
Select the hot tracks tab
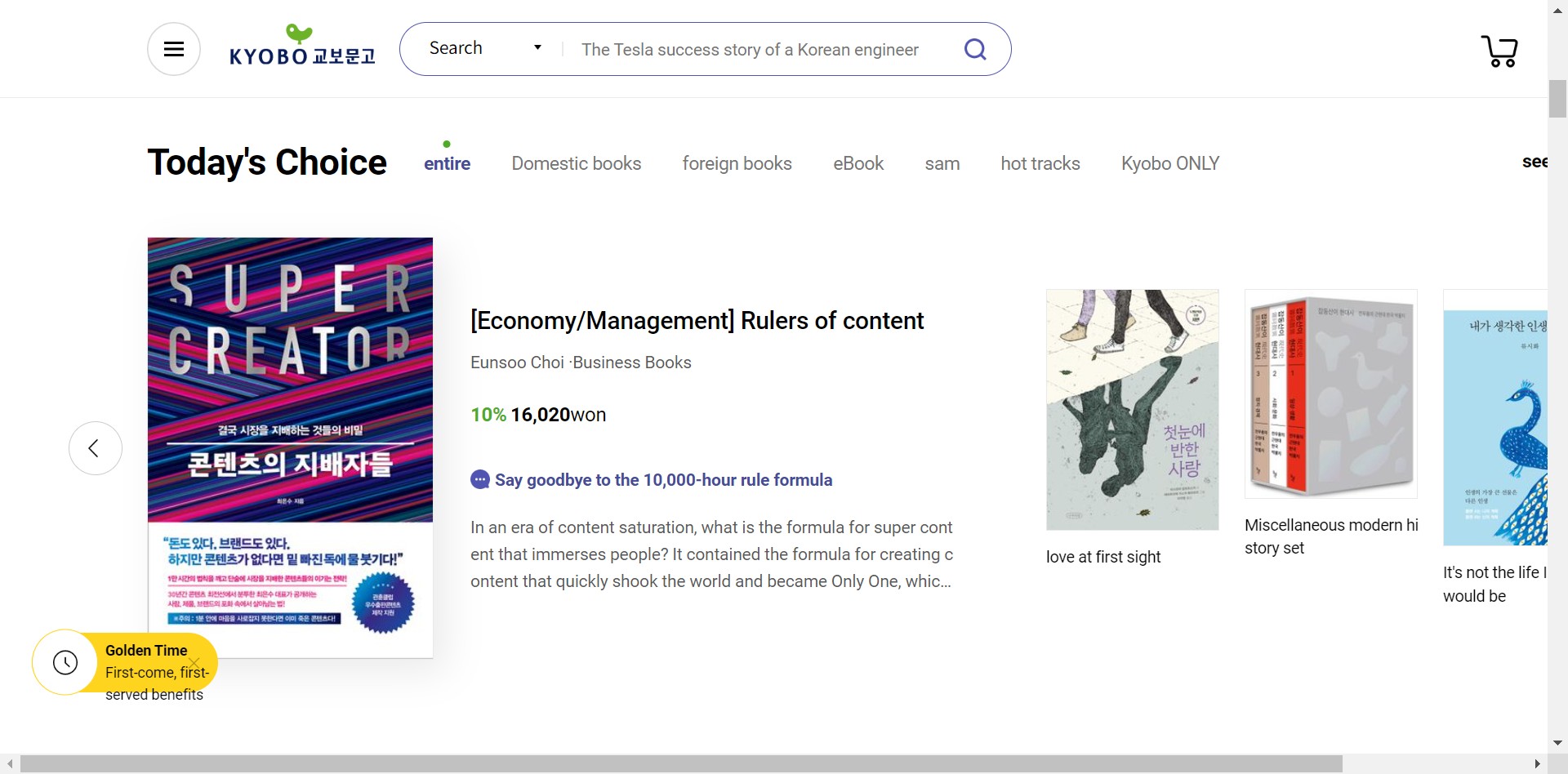coord(1040,163)
